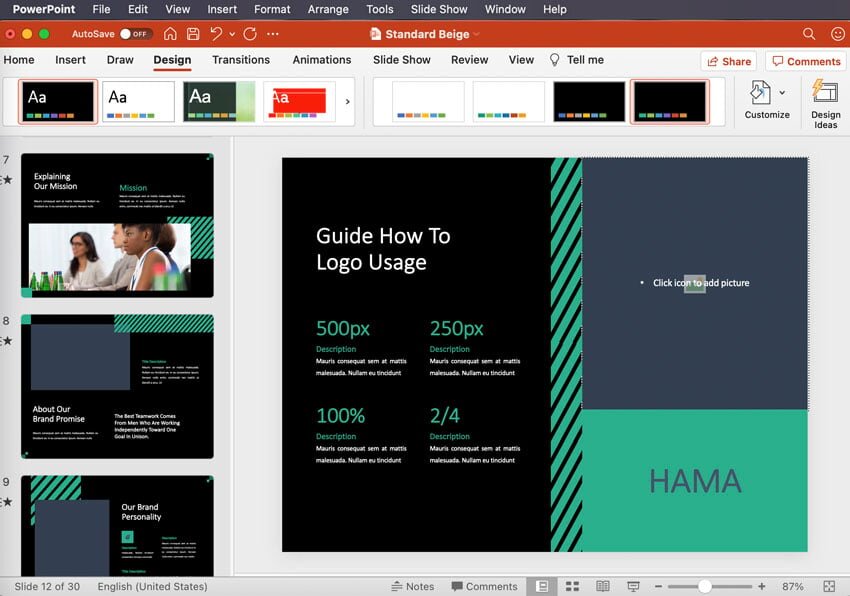Click the Redo arrow icon

click(x=250, y=34)
